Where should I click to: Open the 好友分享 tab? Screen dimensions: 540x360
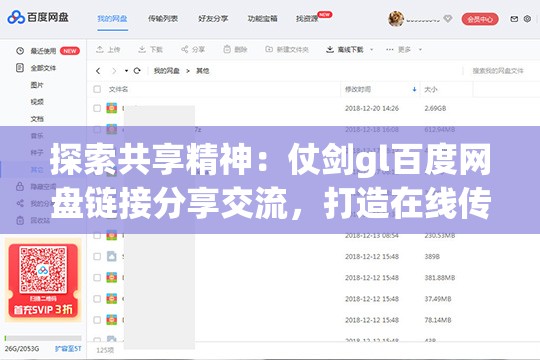click(213, 19)
